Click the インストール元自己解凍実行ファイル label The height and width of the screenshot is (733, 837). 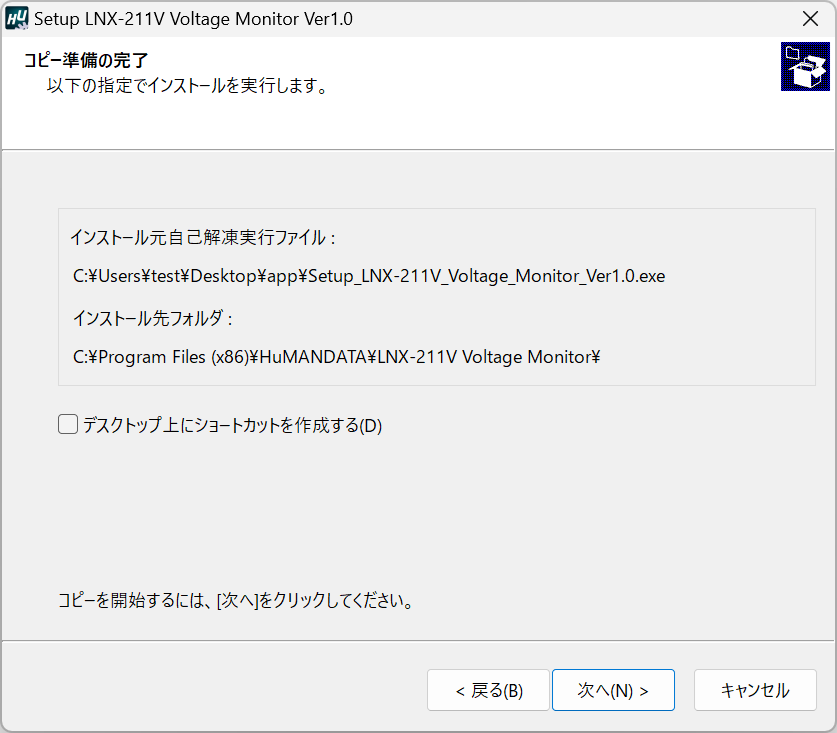pyautogui.click(x=202, y=238)
